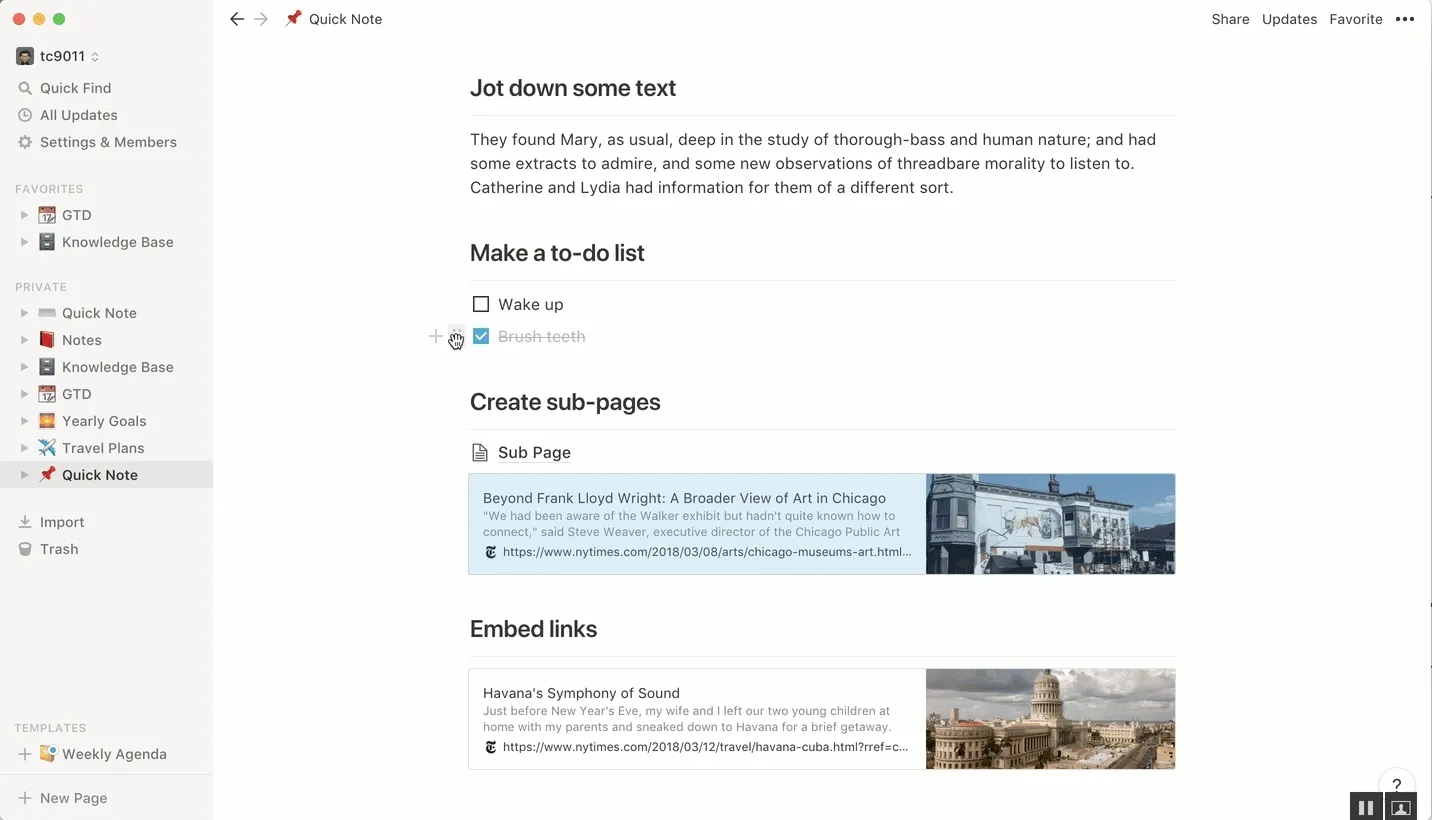Screen dimensions: 1432x820
Task: Expand the Yearly Goals page toggle
Action: point(25,421)
